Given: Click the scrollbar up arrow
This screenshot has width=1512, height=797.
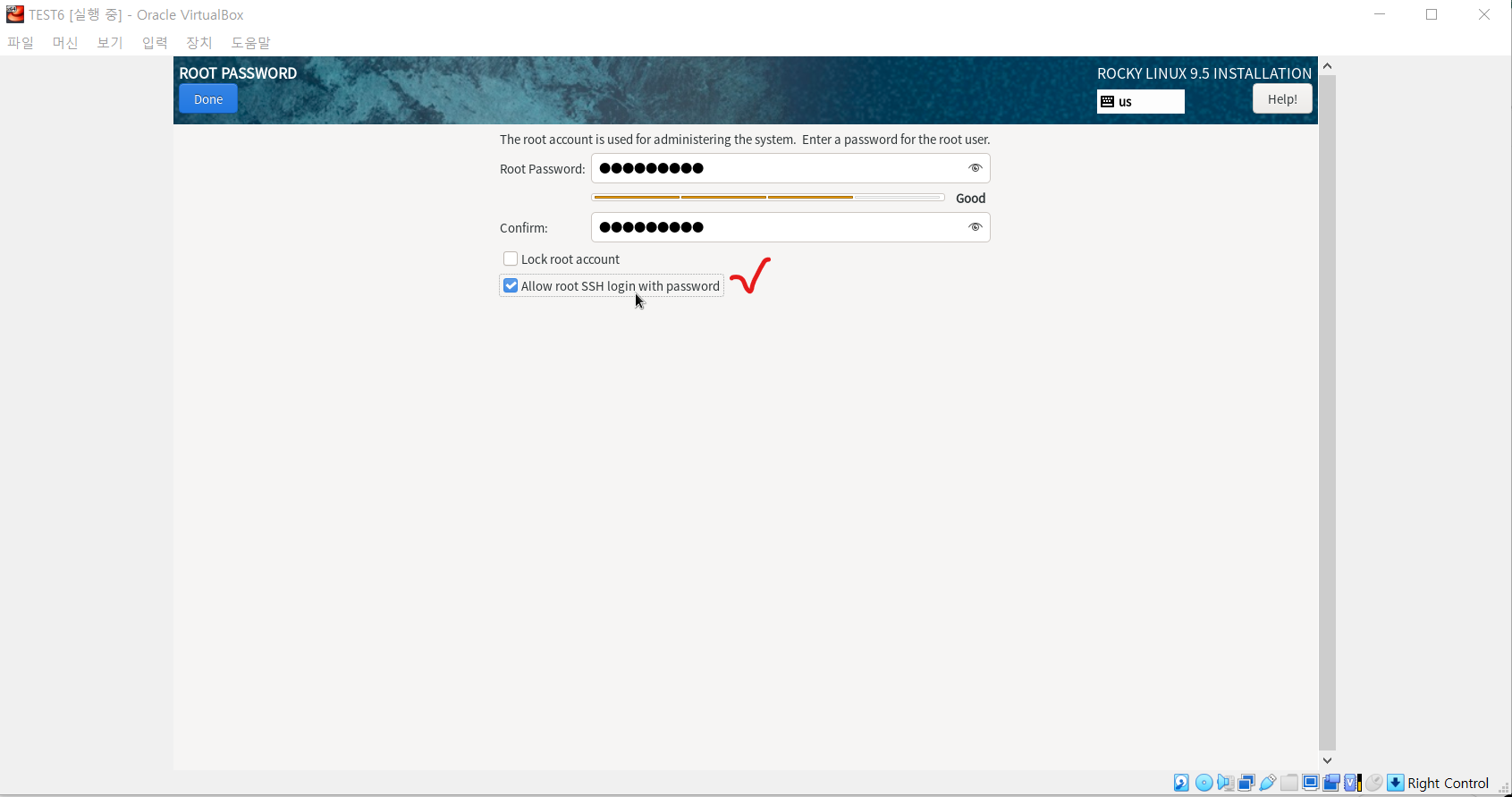Looking at the screenshot, I should tap(1327, 66).
